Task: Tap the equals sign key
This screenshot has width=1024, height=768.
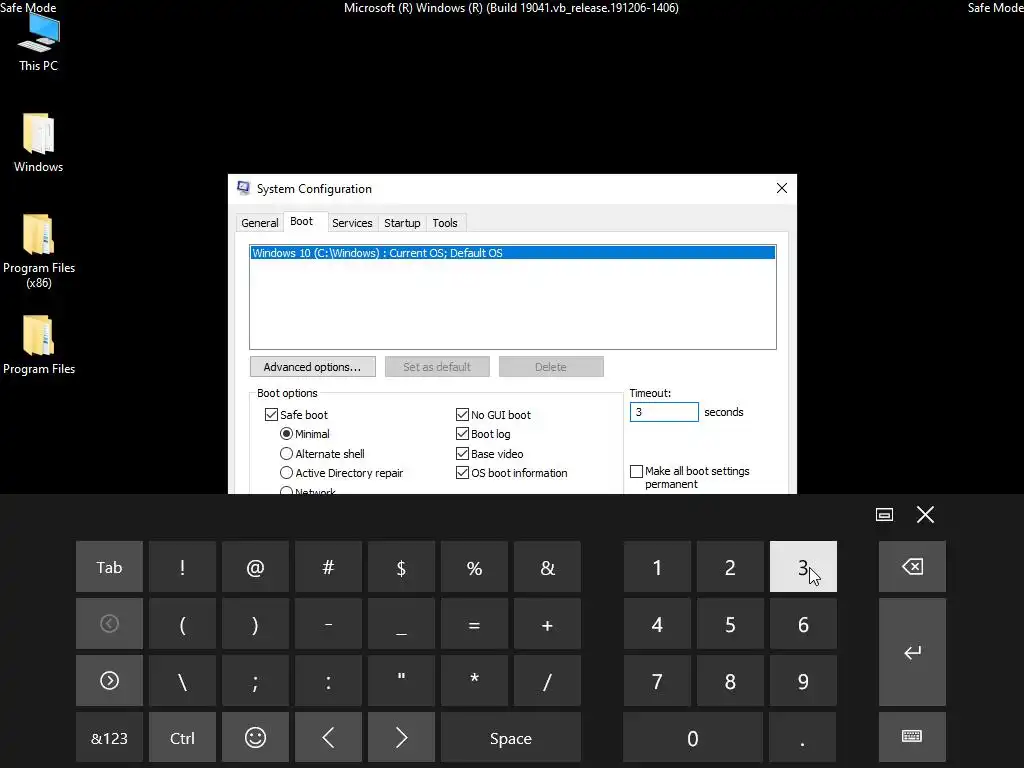Action: (474, 624)
